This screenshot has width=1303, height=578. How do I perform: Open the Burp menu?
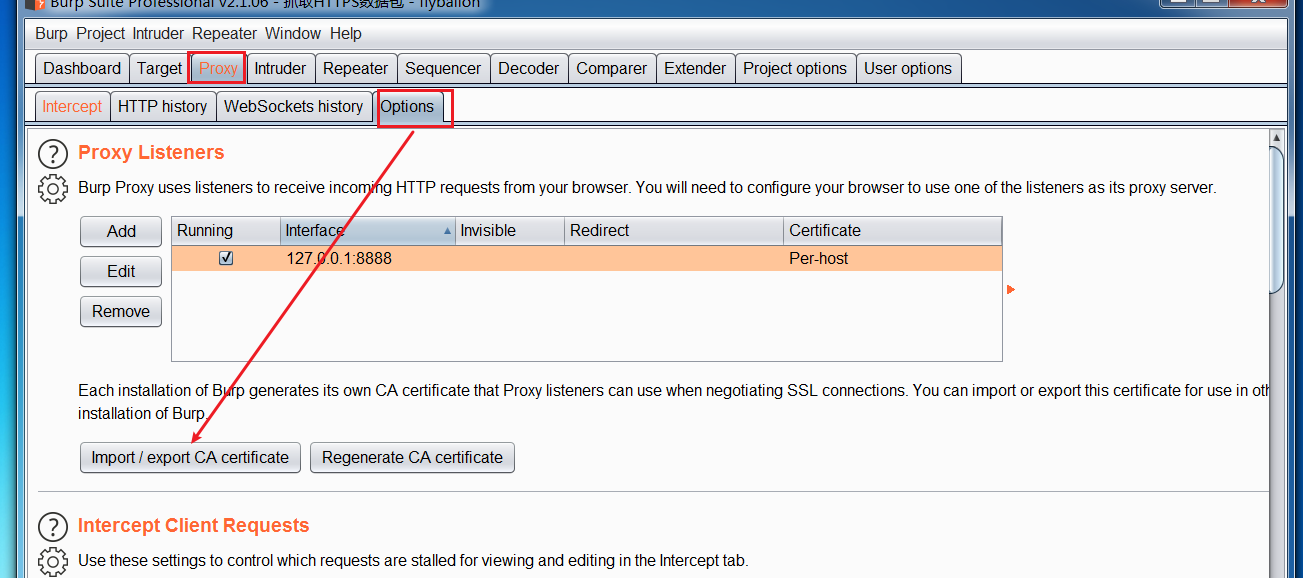pyautogui.click(x=51, y=33)
